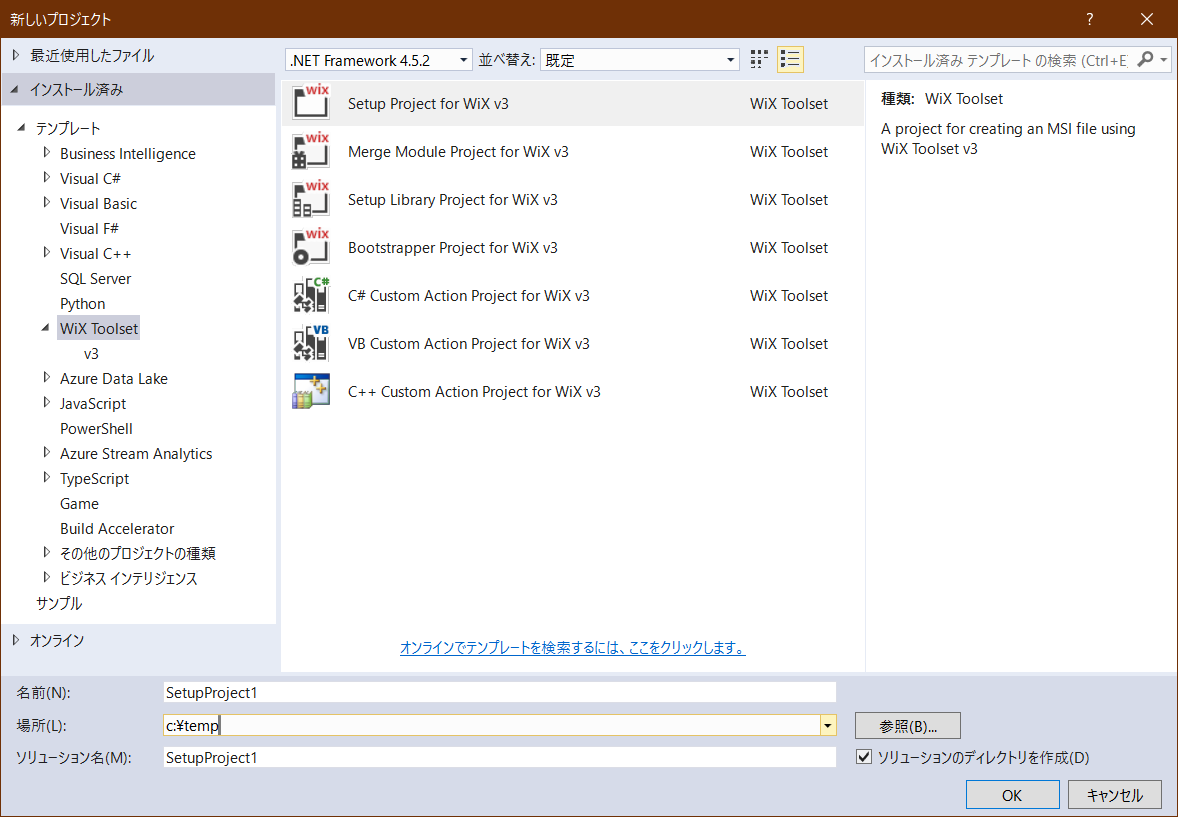This screenshot has width=1178, height=817.
Task: Switch templates to small icons view
Action: tap(760, 59)
